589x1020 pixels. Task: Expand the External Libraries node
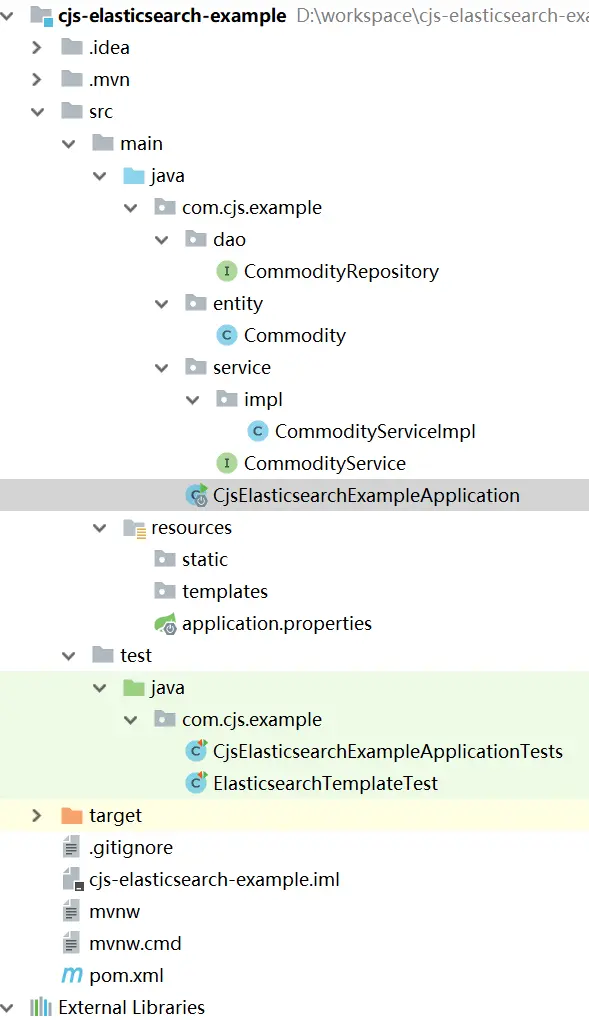click(x=8, y=1007)
